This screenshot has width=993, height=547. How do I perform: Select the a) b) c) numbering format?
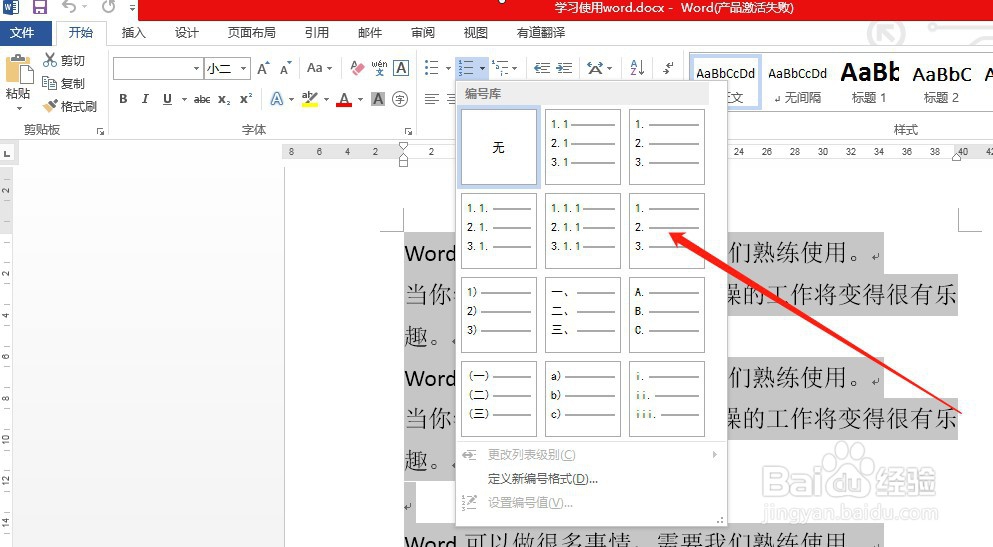(x=583, y=399)
